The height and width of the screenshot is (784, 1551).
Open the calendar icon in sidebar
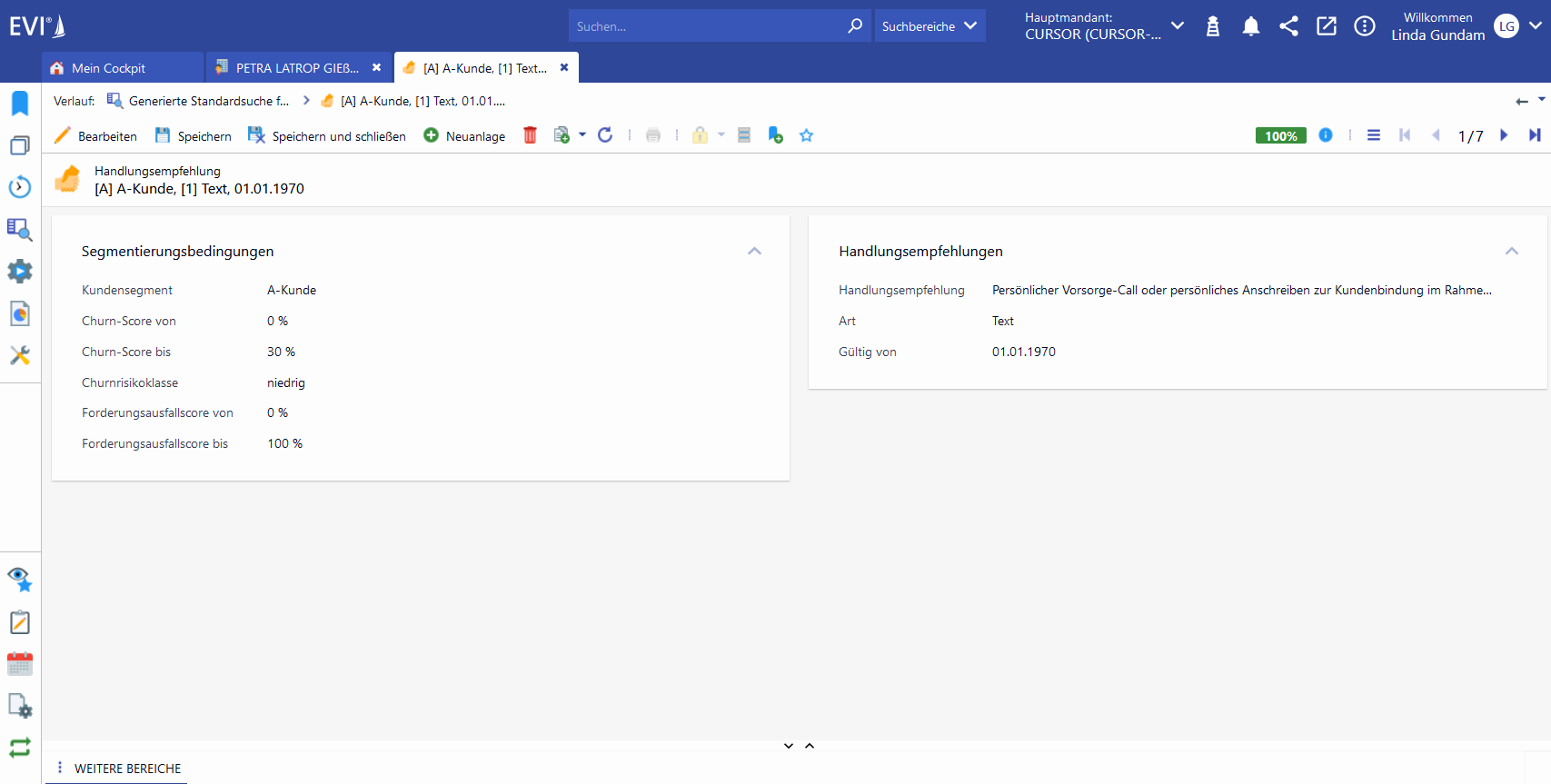tap(20, 664)
